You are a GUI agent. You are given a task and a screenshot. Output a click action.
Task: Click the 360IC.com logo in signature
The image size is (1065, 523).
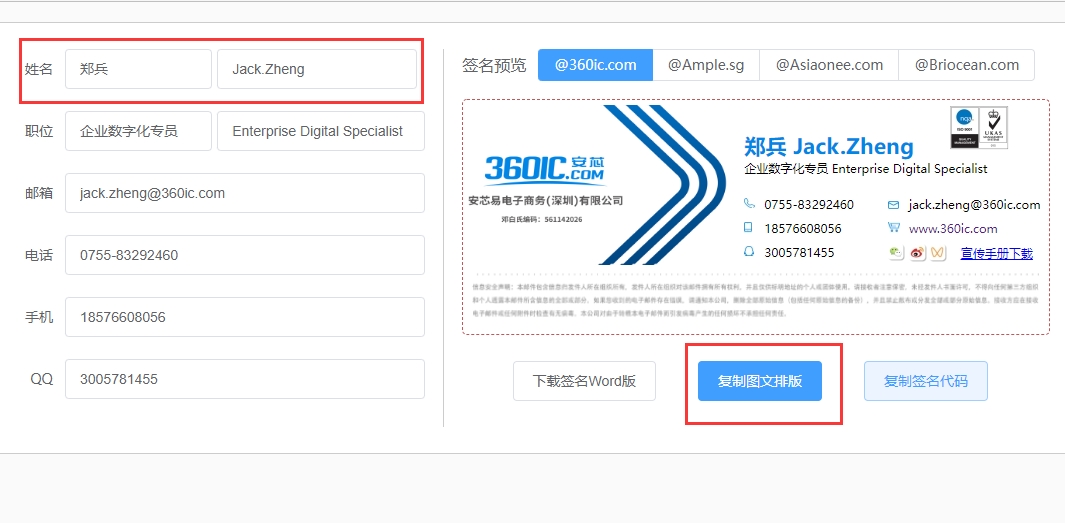coord(544,169)
